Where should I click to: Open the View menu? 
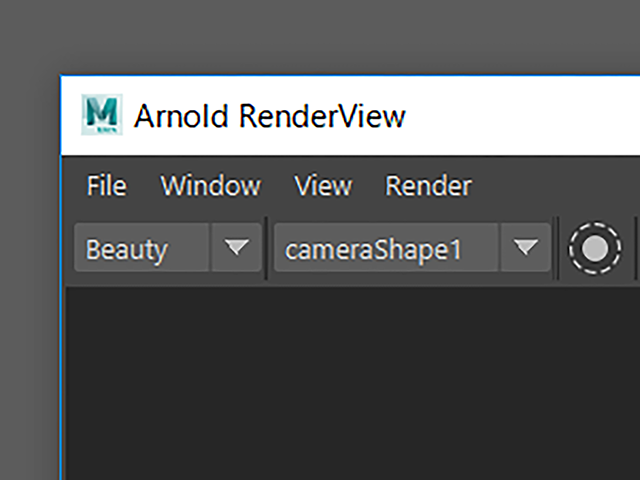pyautogui.click(x=323, y=186)
